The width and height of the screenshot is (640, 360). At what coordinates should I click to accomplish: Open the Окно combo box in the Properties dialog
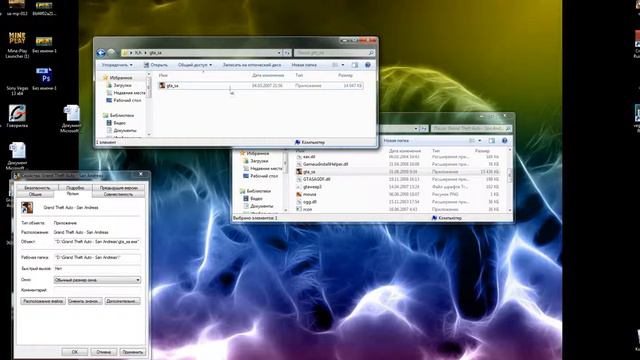pyautogui.click(x=97, y=280)
